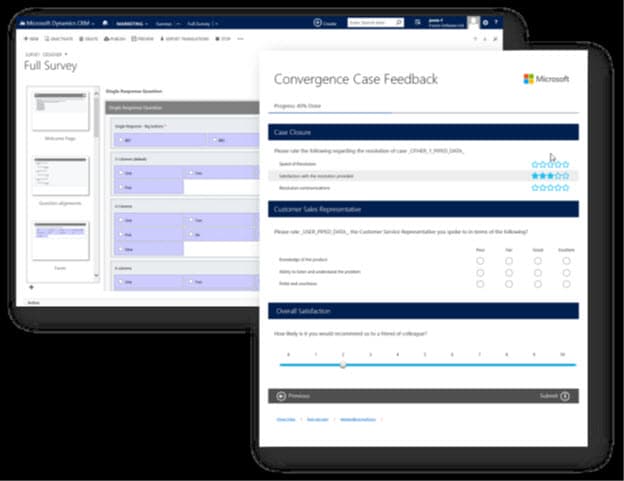Viewport: 624px width, 481px height.
Task: Set recommendation slider to 7
Action: pyautogui.click(x=479, y=365)
